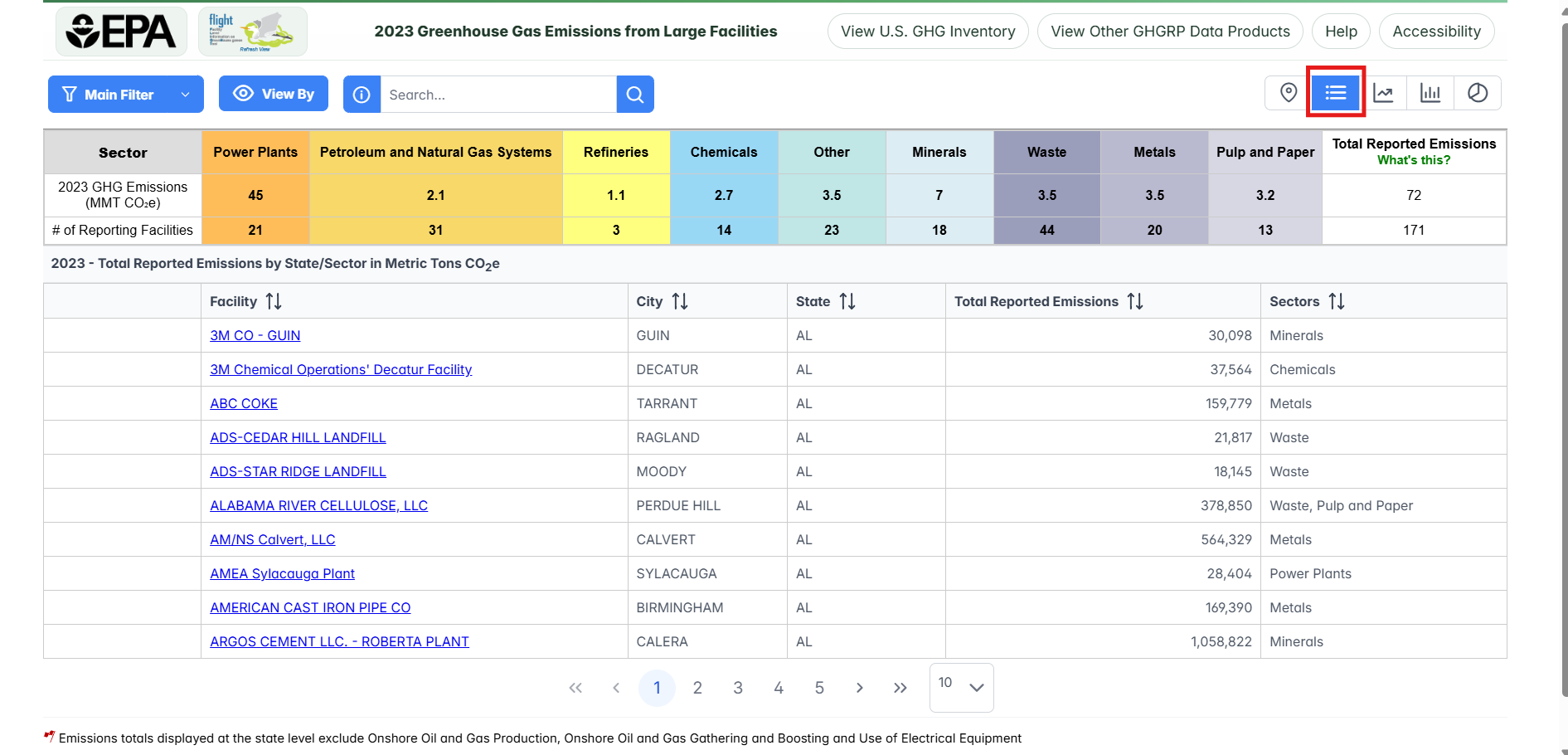Viewport: 1568px width, 755px height.
Task: Select the list view icon
Action: point(1335,93)
